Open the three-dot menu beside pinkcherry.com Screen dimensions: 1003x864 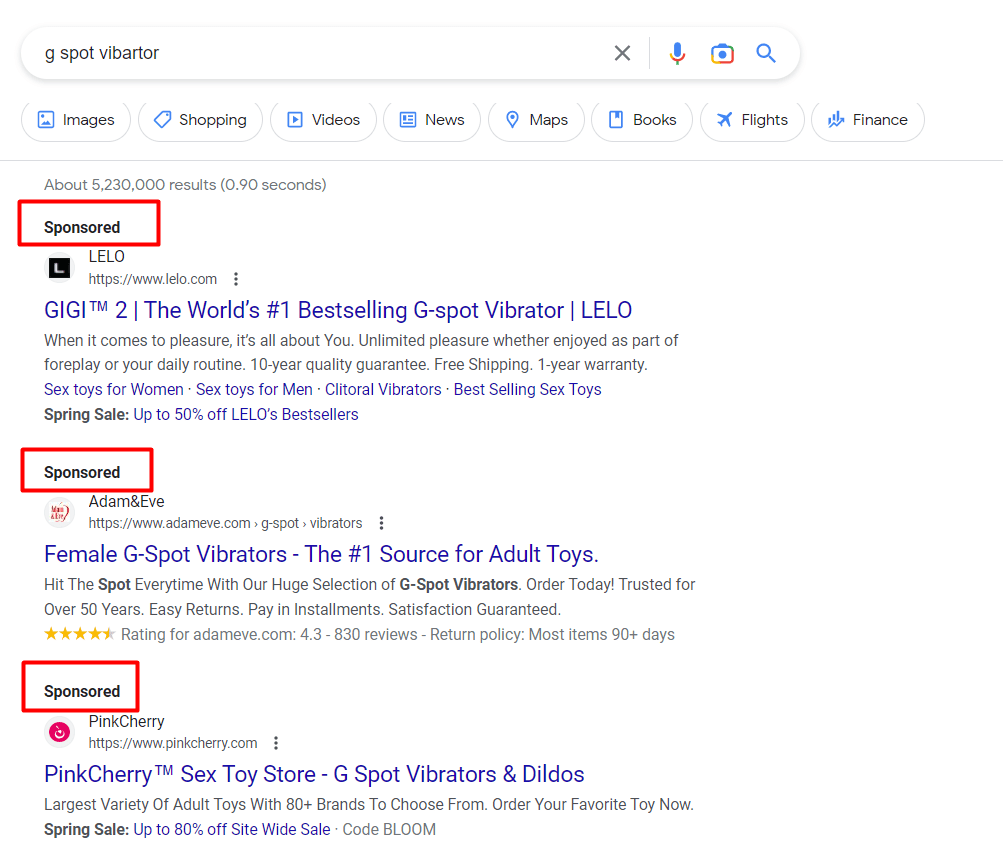pyautogui.click(x=276, y=743)
